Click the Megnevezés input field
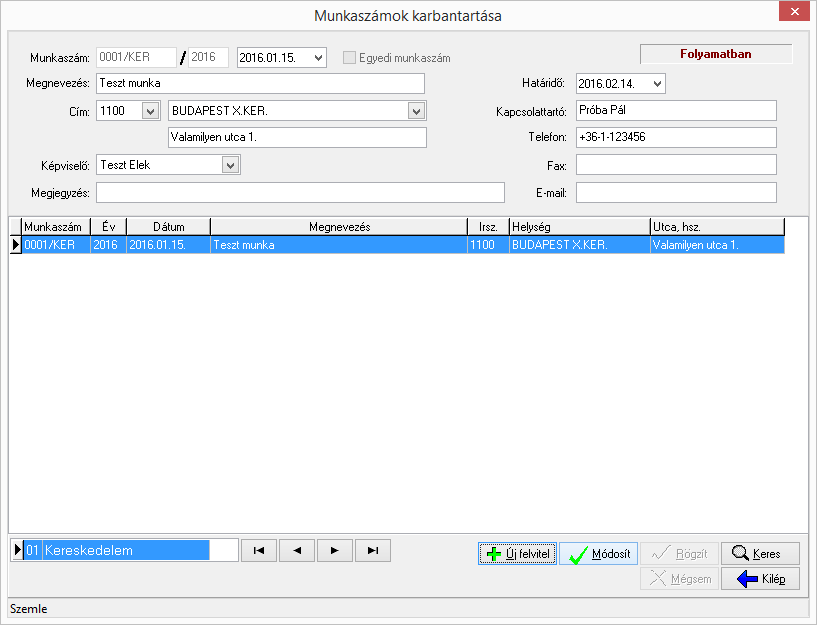The height and width of the screenshot is (625, 817). point(261,83)
